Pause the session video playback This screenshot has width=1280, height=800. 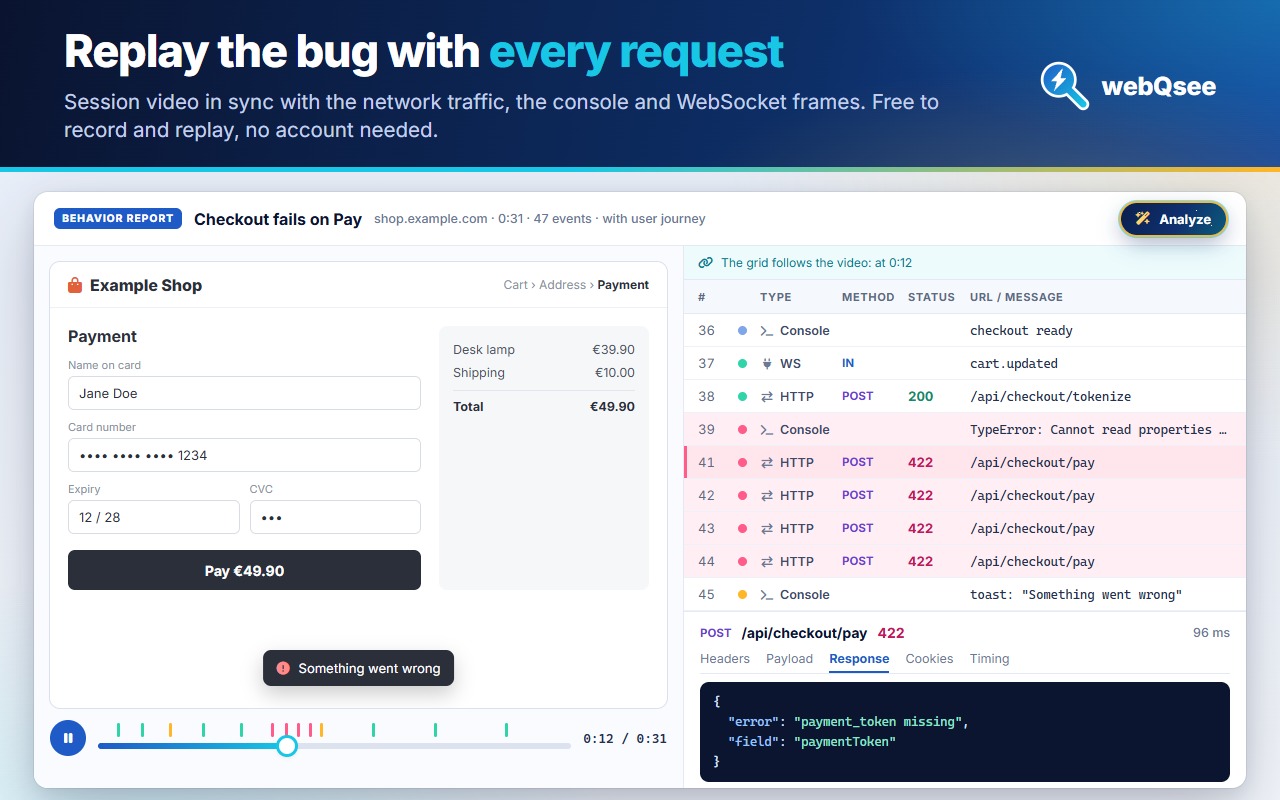pos(68,738)
